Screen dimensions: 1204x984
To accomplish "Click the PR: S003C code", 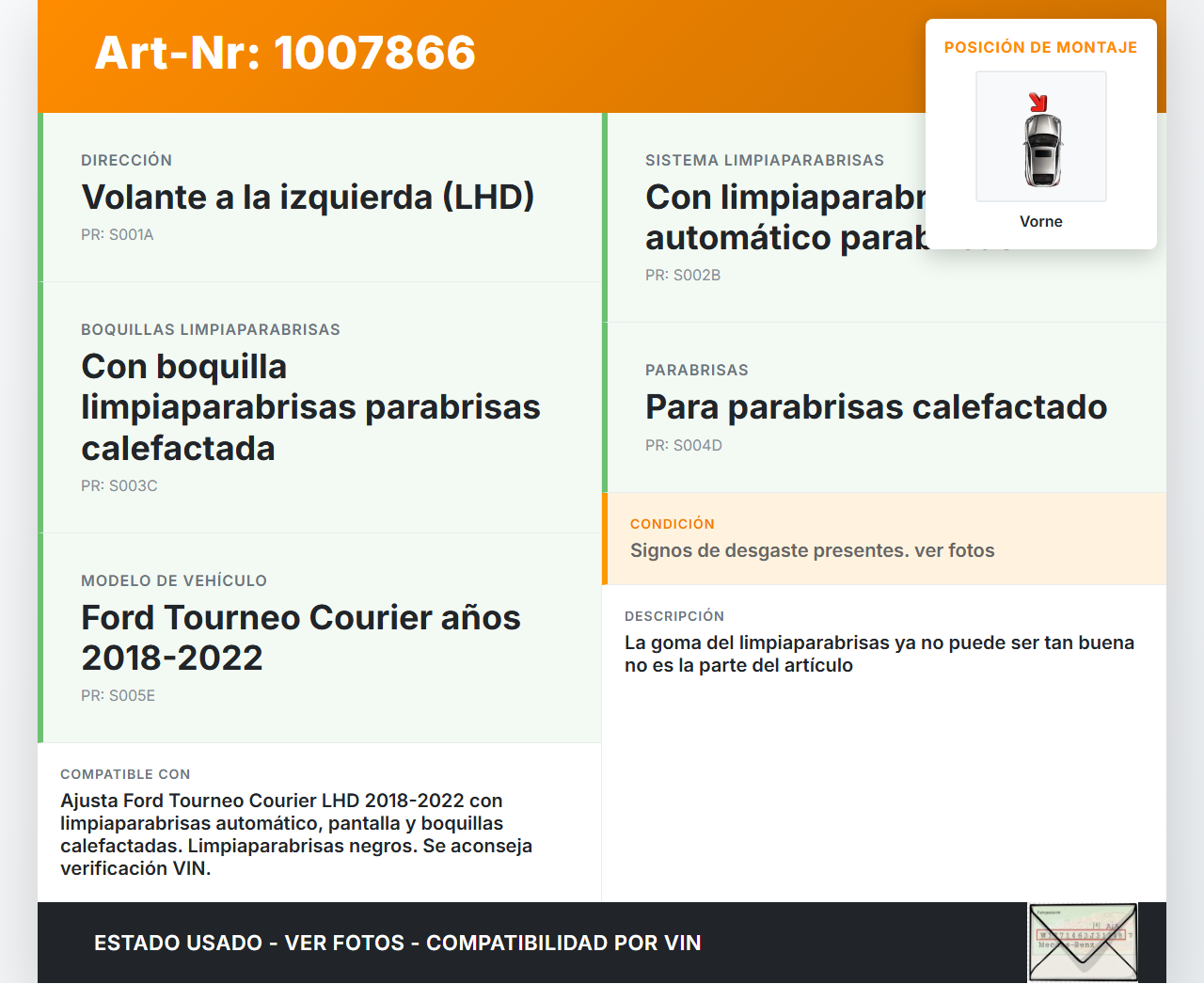I will click(x=119, y=485).
